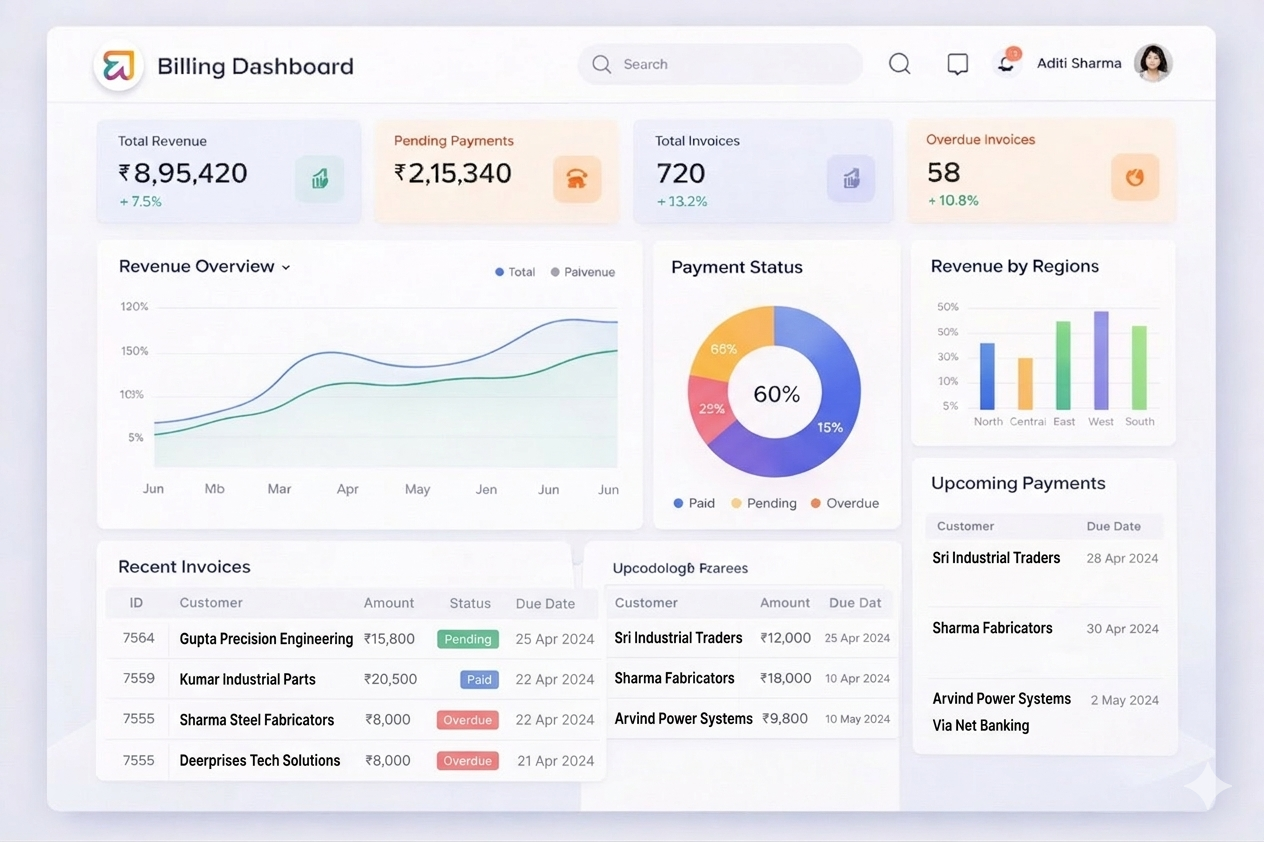Open the Gupta Precision Engineering invoice row
The image size is (1264, 842).
(355, 639)
